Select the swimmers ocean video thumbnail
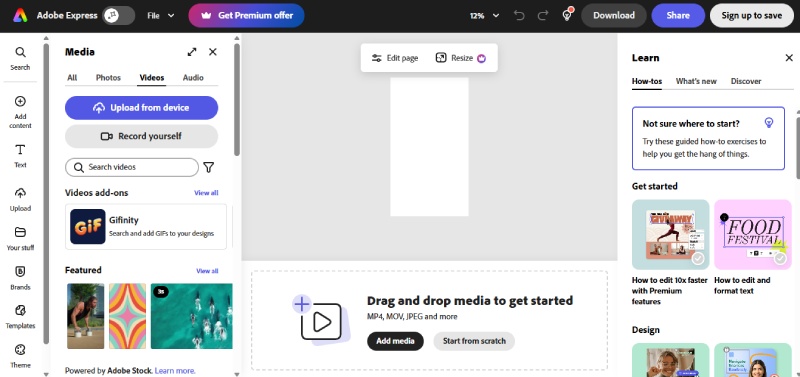Image resolution: width=800 pixels, height=377 pixels. click(192, 316)
